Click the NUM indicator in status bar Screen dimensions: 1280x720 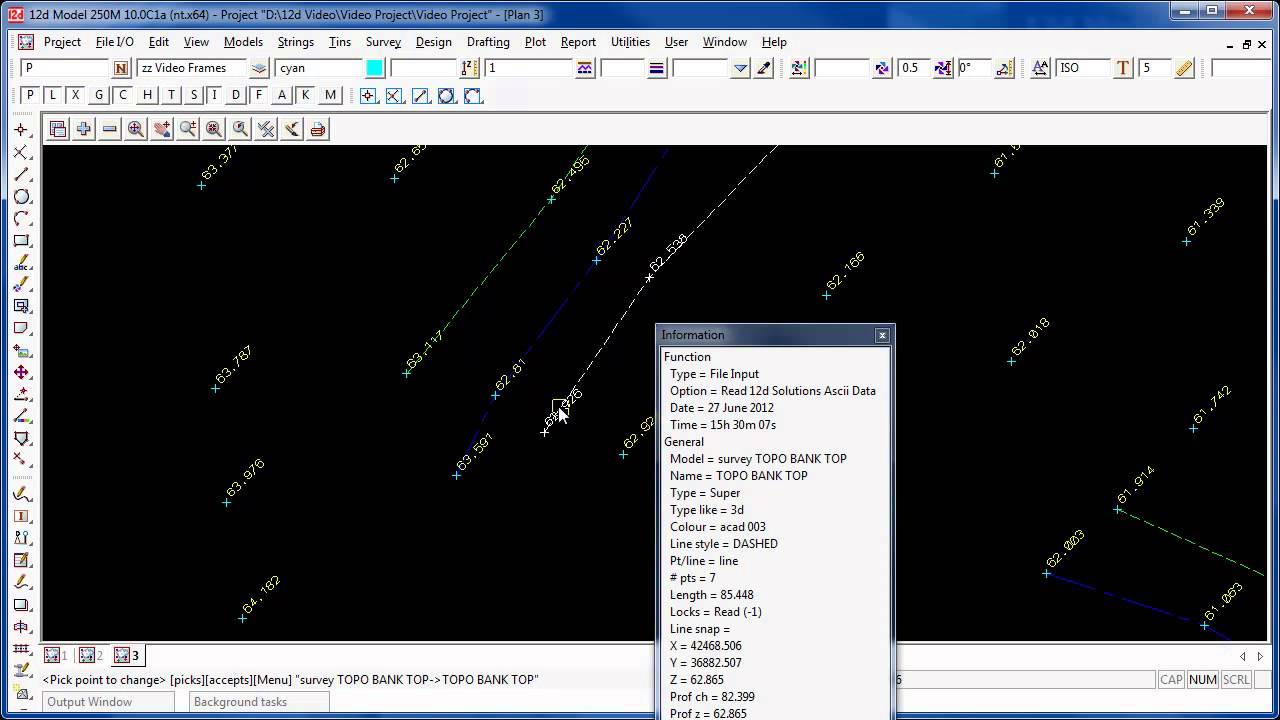[1202, 679]
